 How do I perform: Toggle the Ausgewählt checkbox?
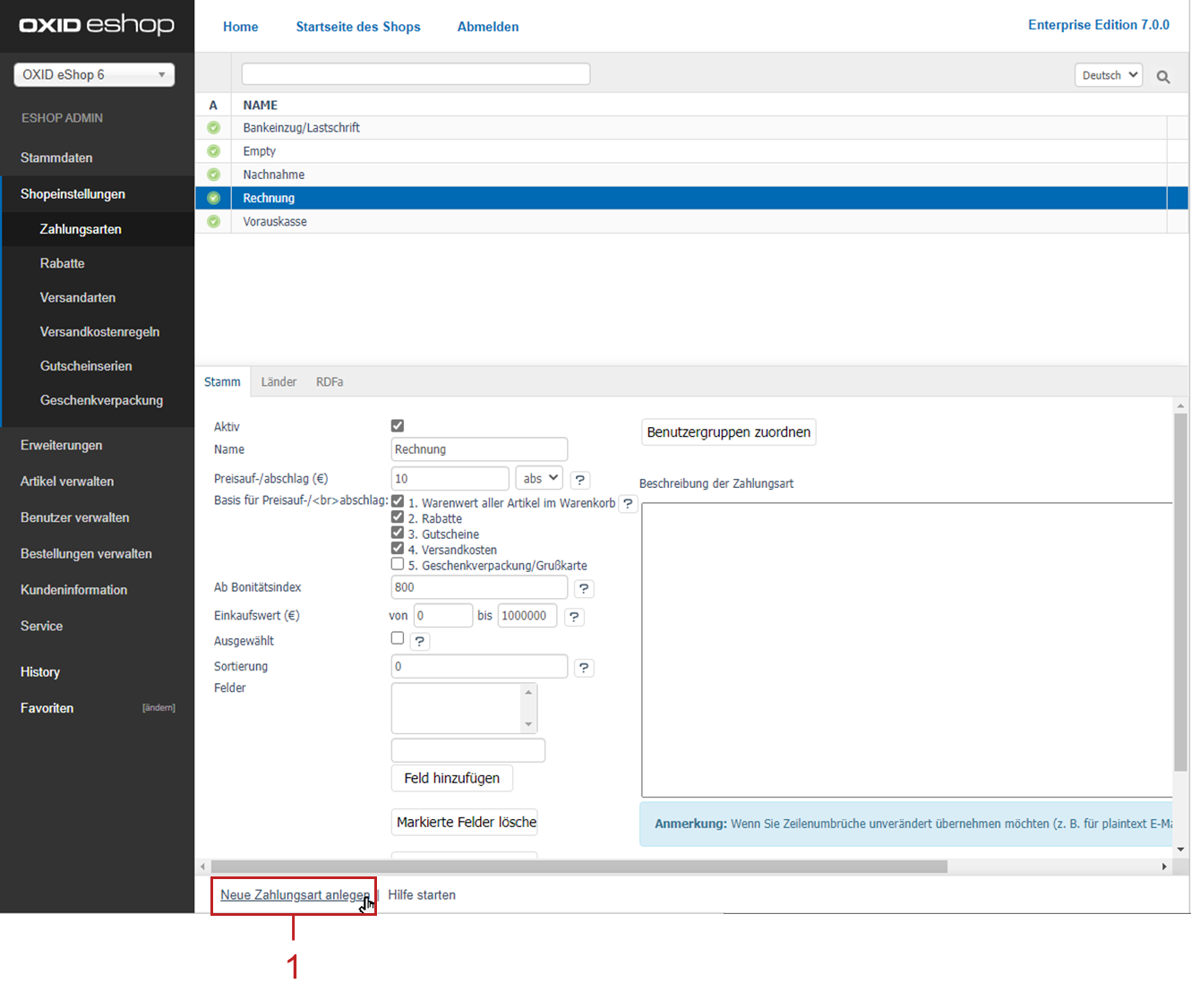[398, 638]
